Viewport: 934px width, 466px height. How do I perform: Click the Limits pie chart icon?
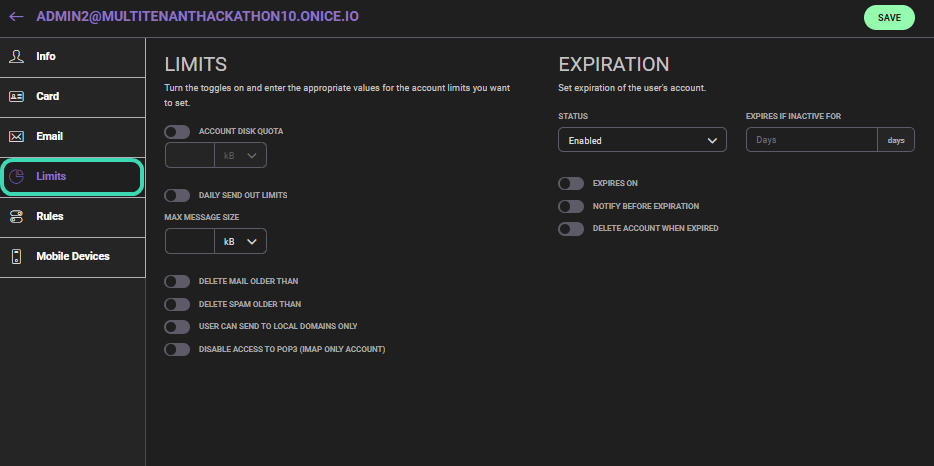click(x=16, y=177)
